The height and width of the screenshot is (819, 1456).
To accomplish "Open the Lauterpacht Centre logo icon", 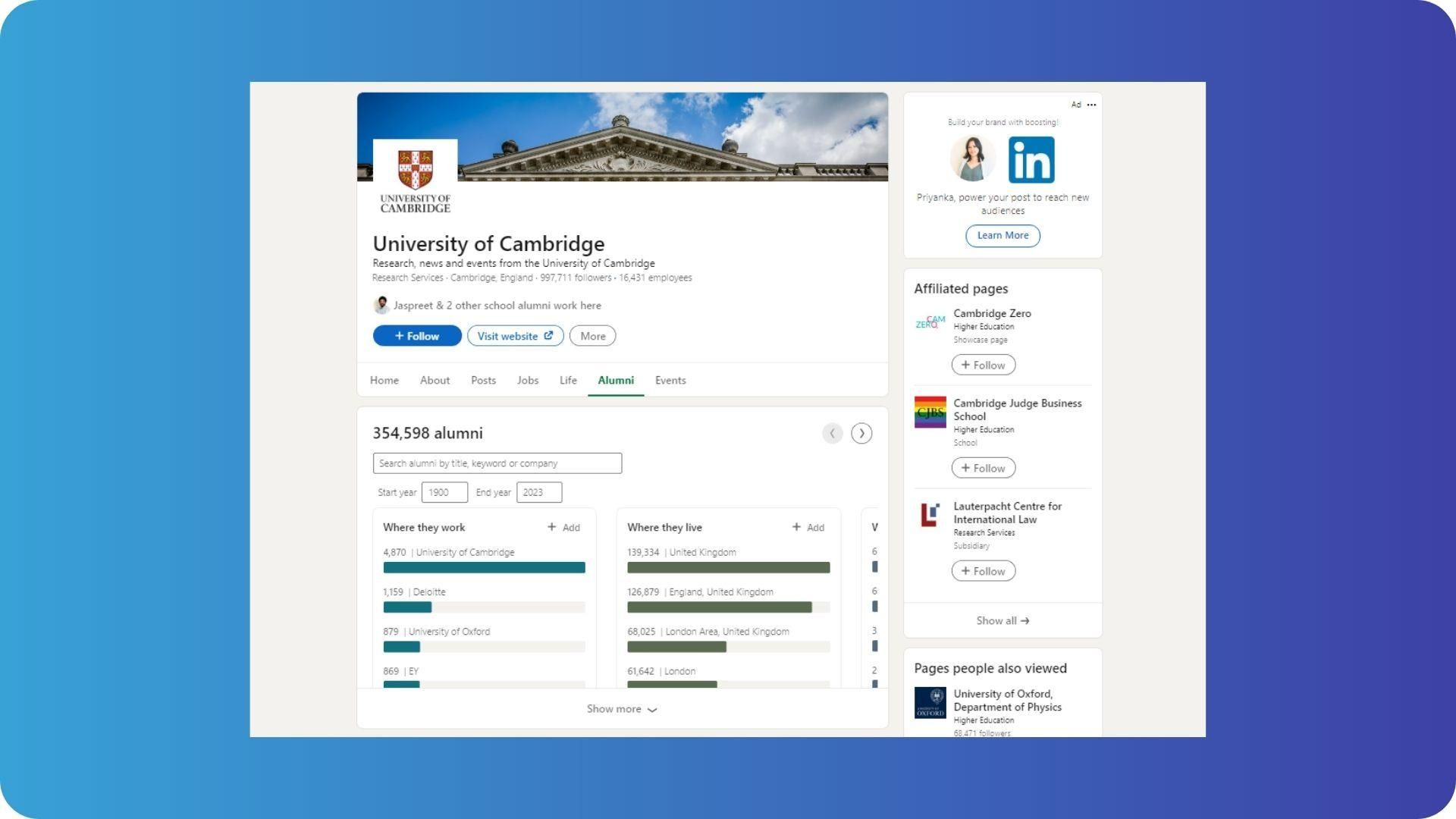I will tap(930, 516).
